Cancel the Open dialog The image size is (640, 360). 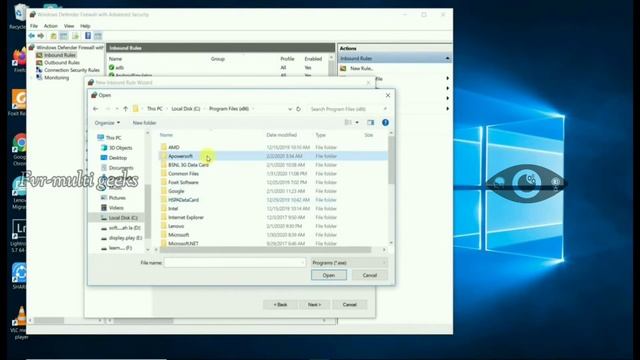point(369,275)
